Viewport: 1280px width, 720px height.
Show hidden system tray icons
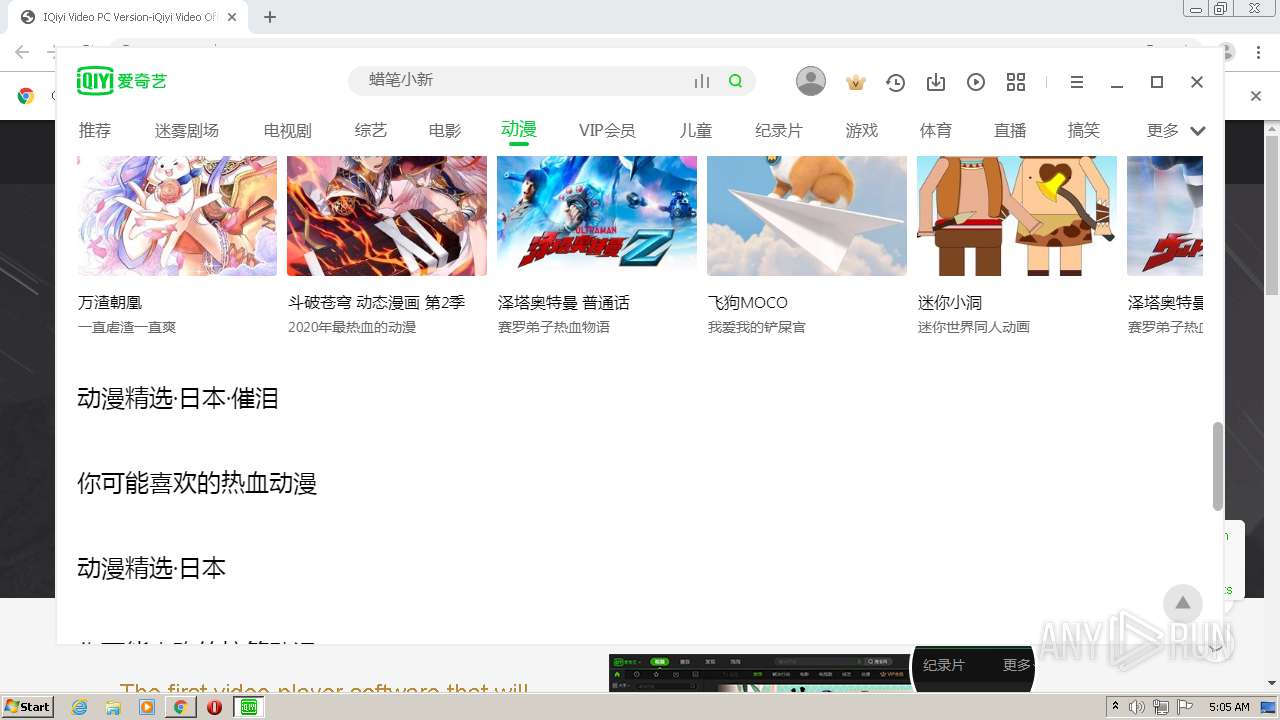[1115, 707]
